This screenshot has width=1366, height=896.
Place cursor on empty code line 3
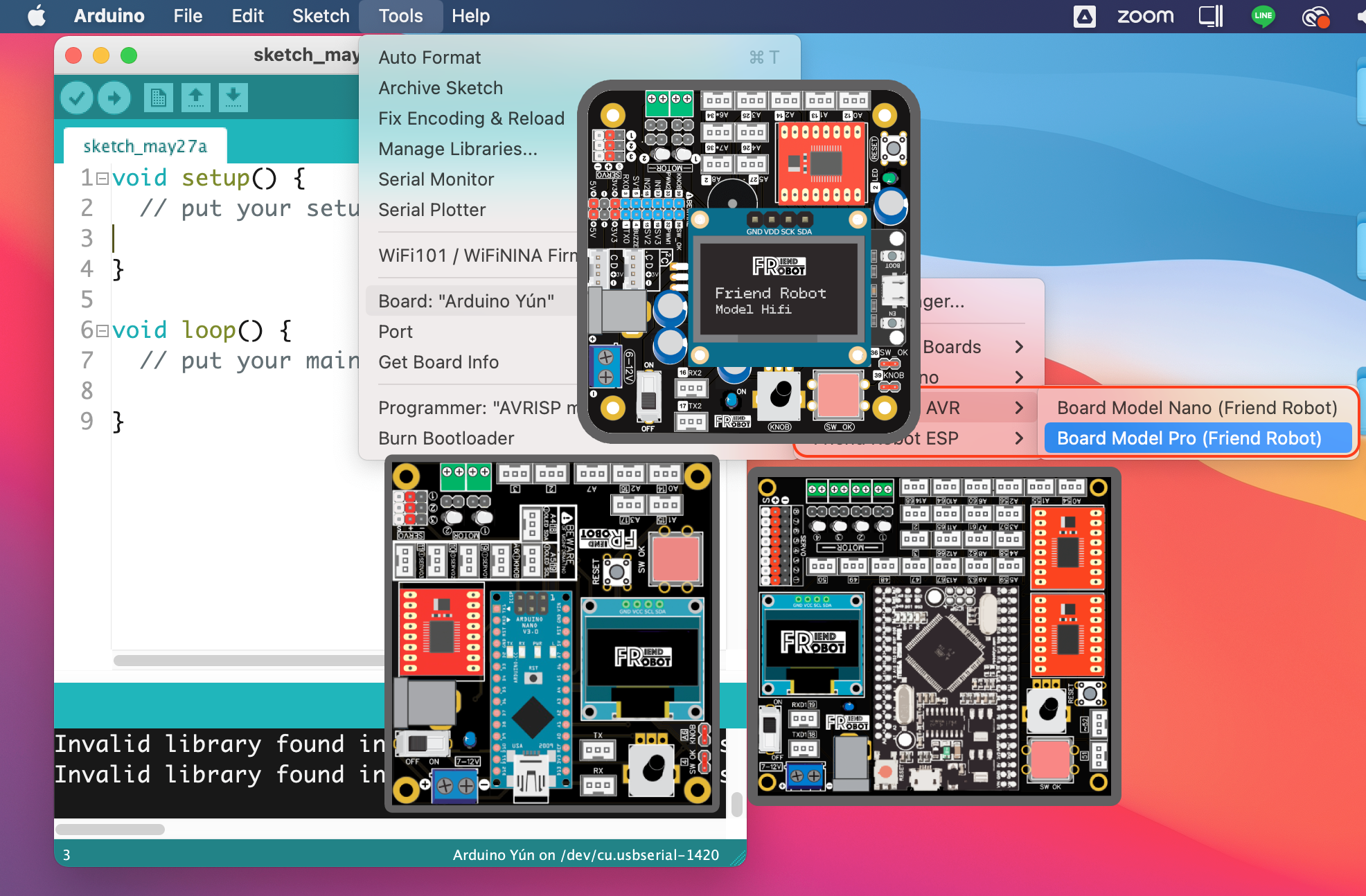tap(236, 239)
